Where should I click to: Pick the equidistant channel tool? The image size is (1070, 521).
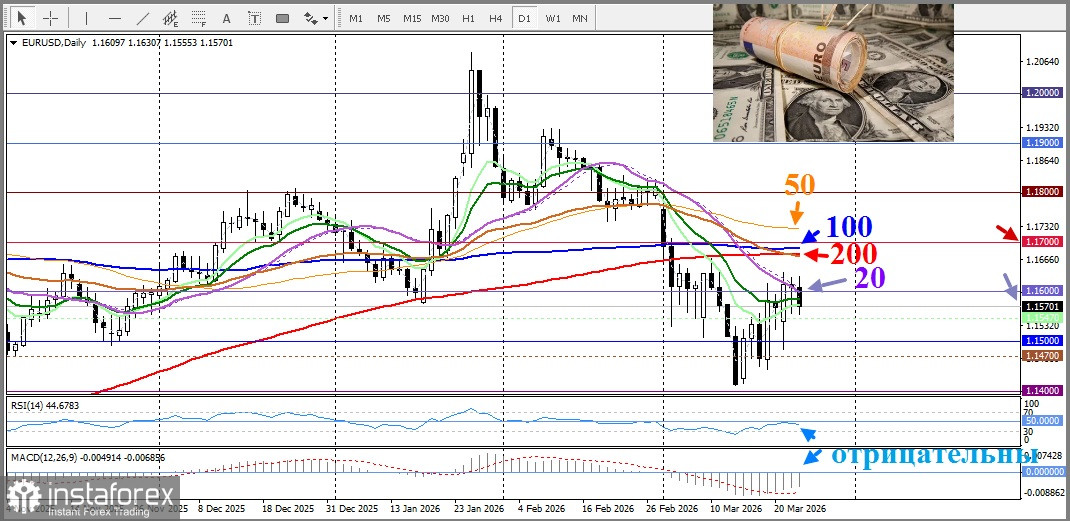point(171,18)
